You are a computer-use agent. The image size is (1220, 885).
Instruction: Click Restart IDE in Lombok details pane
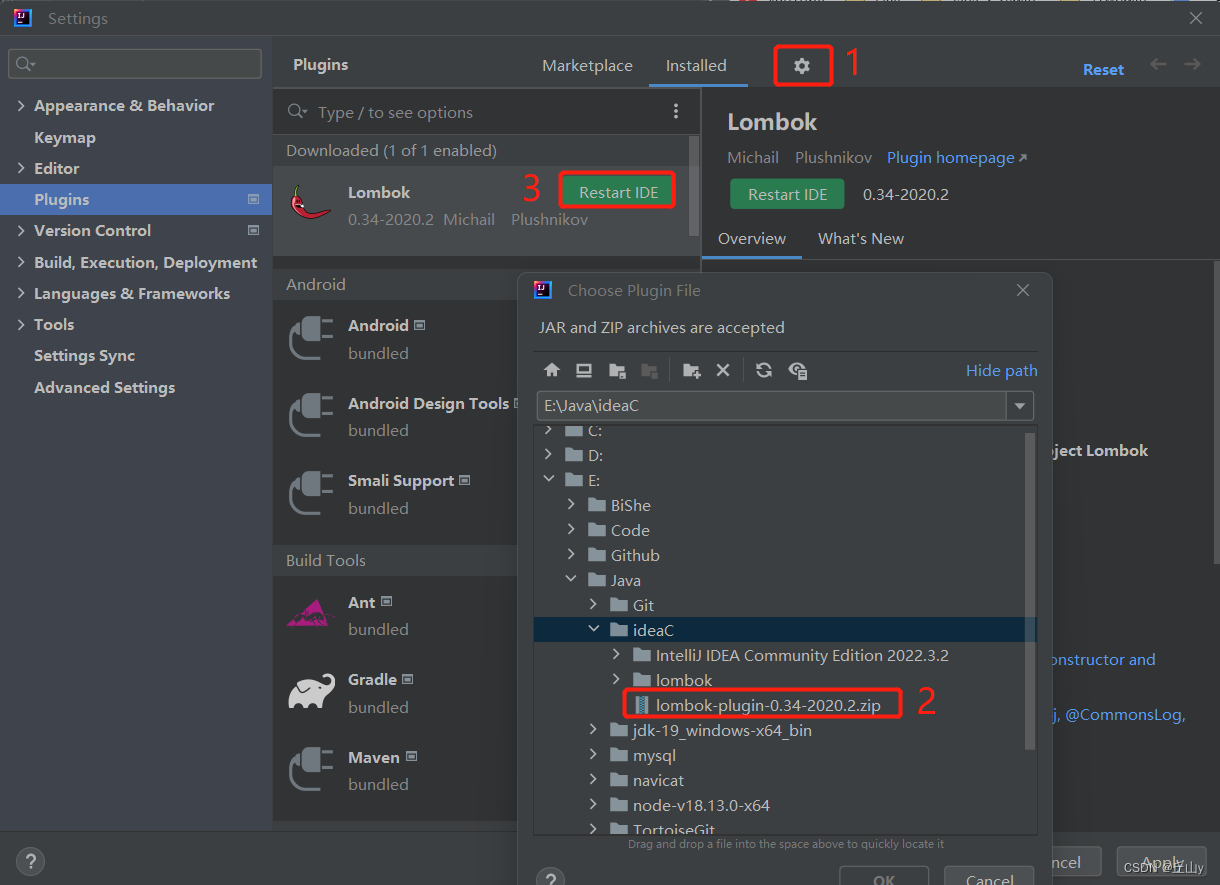coord(787,194)
